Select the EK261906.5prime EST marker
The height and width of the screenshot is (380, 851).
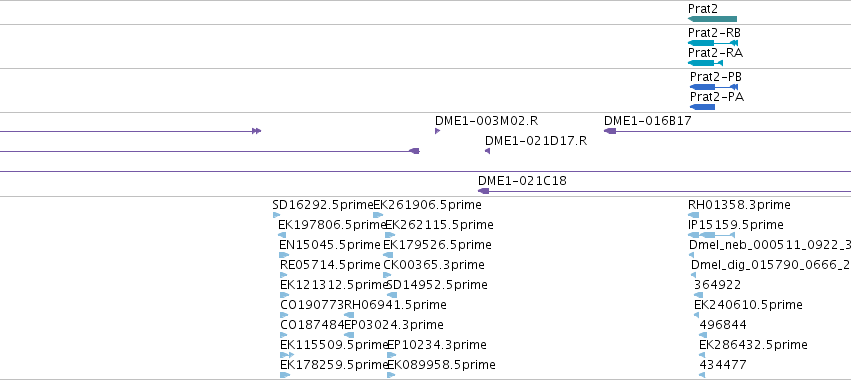(378, 215)
